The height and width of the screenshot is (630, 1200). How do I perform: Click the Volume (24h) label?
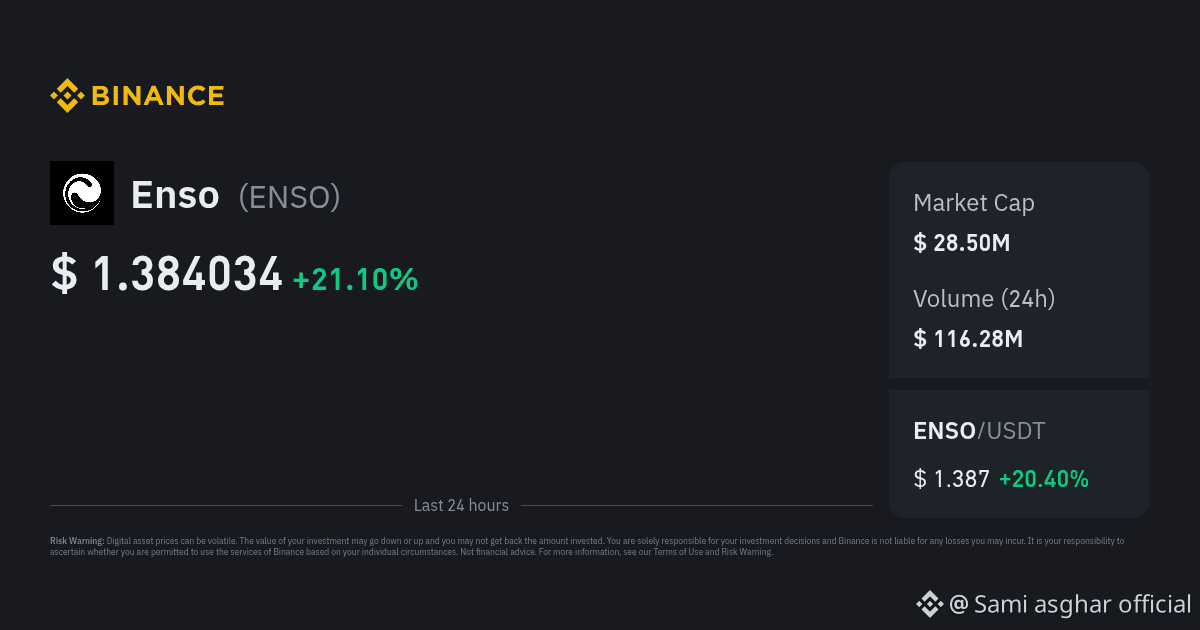[984, 298]
